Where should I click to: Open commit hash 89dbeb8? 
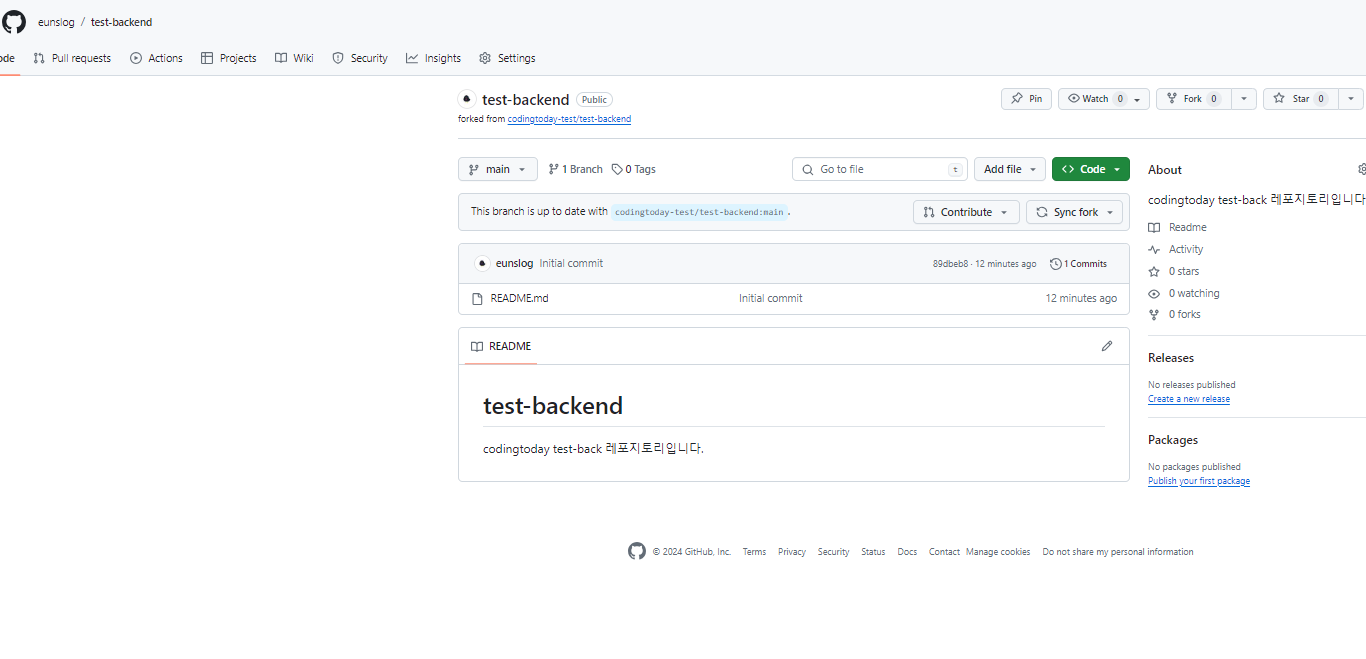pyautogui.click(x=950, y=264)
